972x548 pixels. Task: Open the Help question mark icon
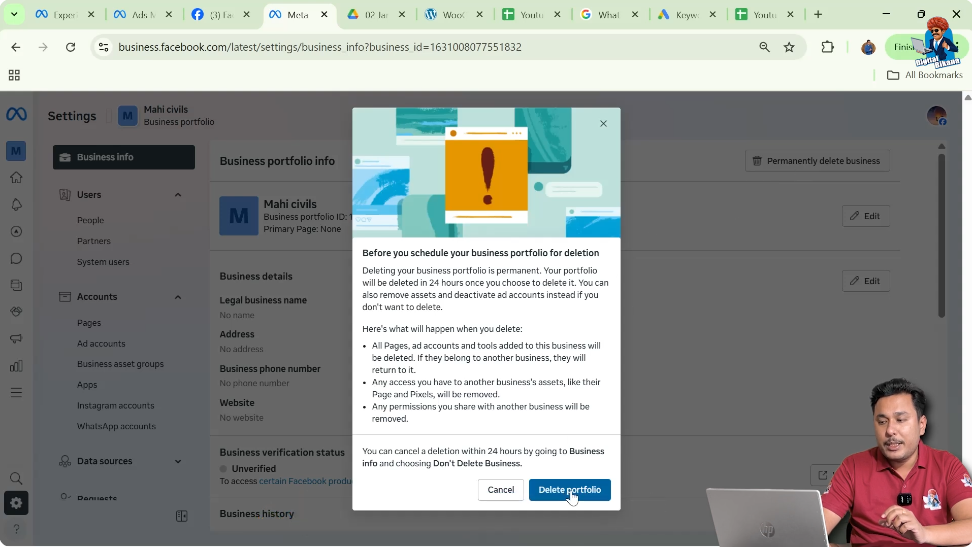coord(16,529)
